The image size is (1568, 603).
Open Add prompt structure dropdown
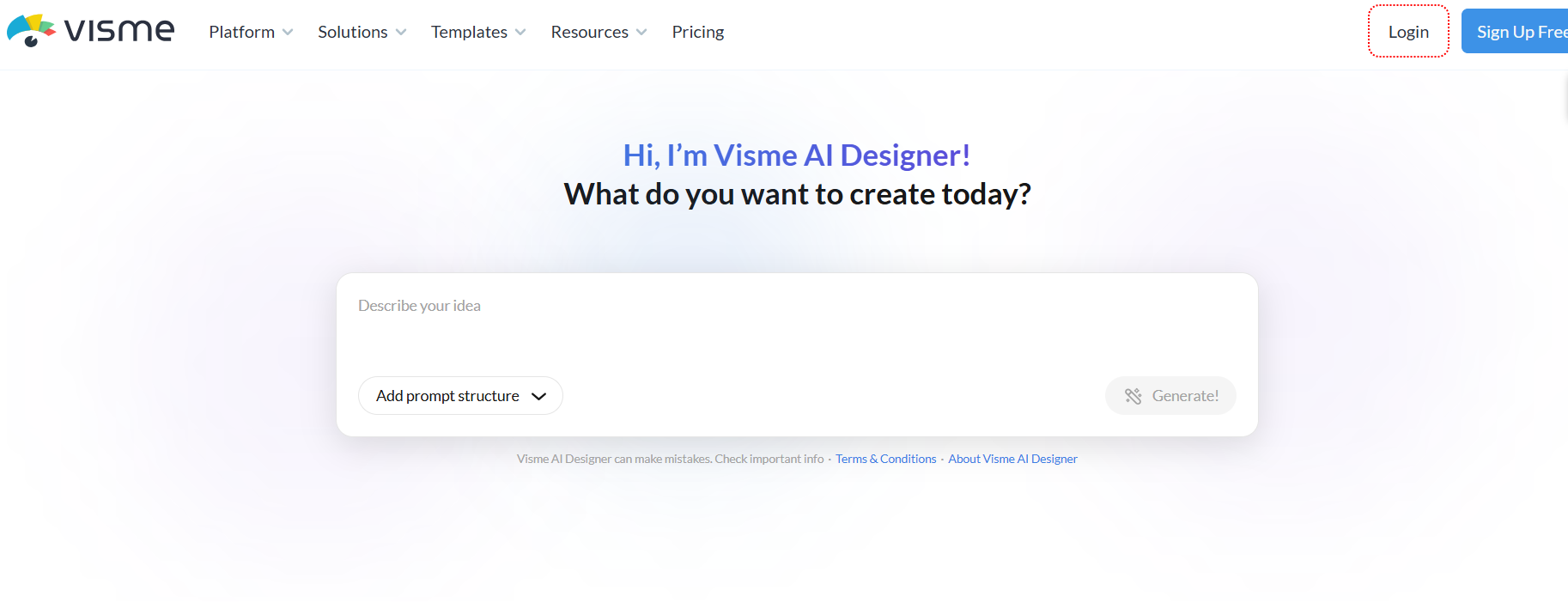pyautogui.click(x=460, y=396)
